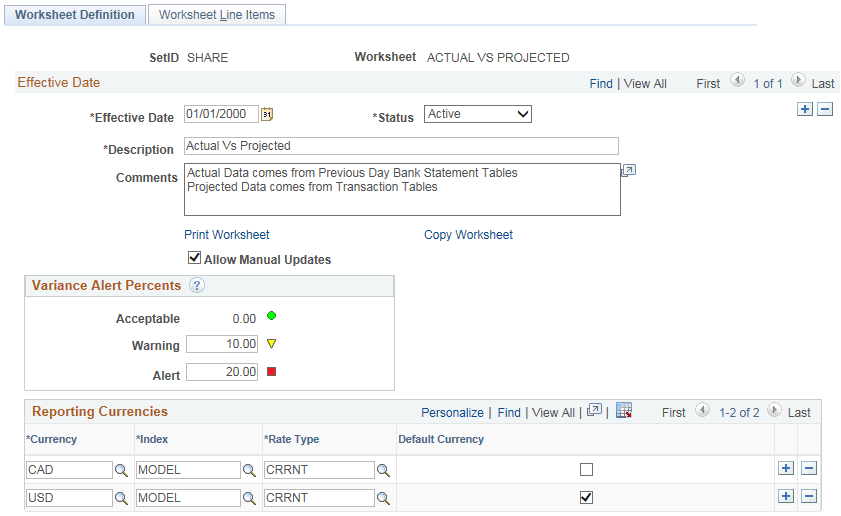Switch to the Worksheet Line Items tab

coord(217,14)
